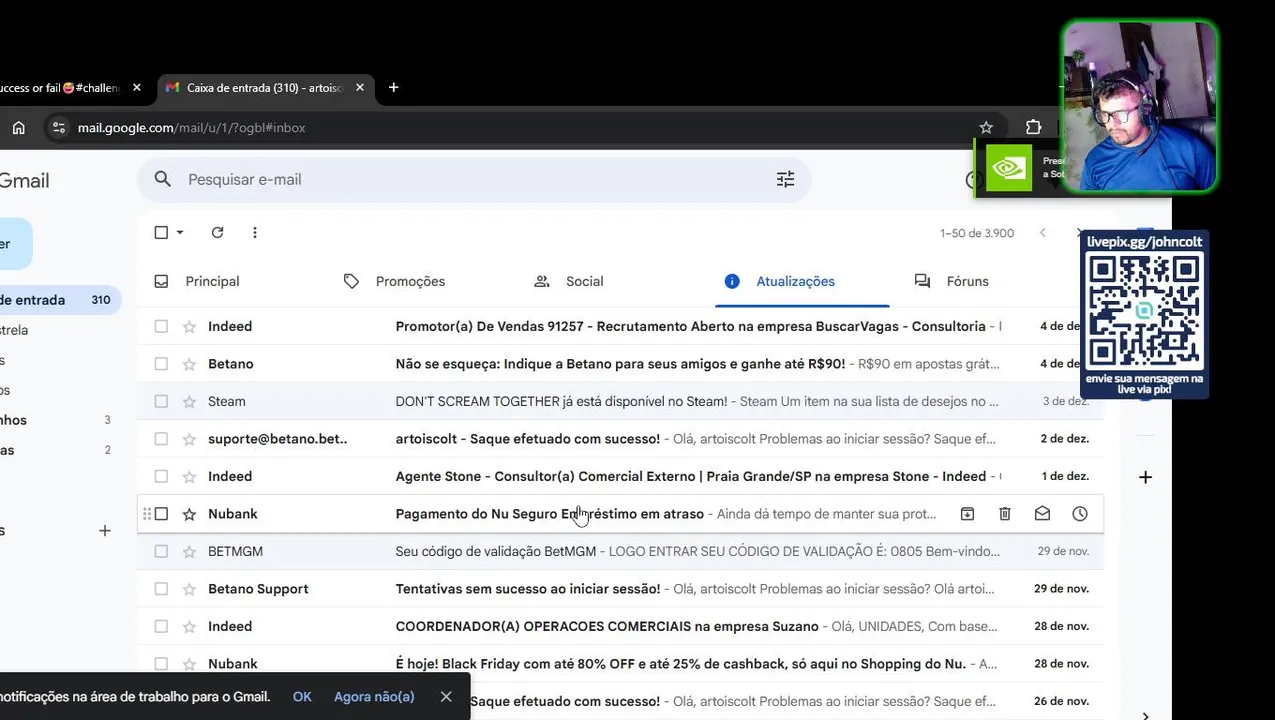Screen dimensions: 1275x720
Task: Open the browser extensions puzzle icon
Action: [1033, 127]
